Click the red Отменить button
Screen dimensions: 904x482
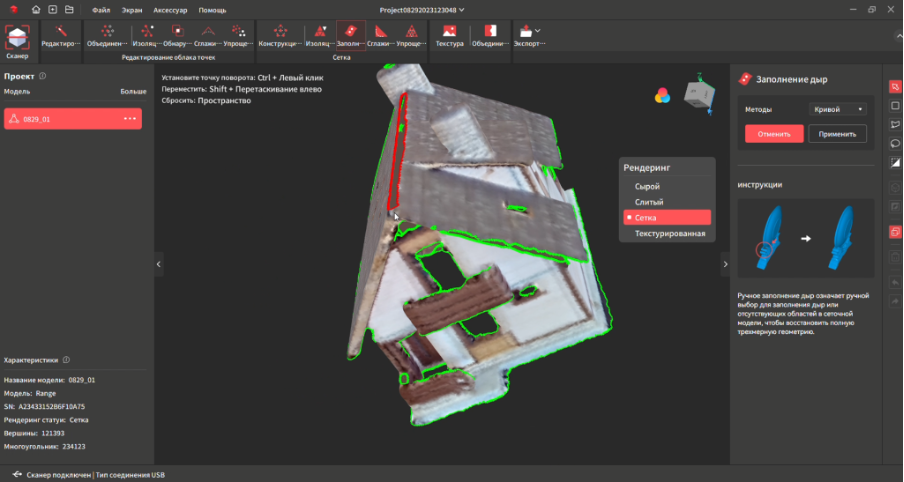click(774, 134)
